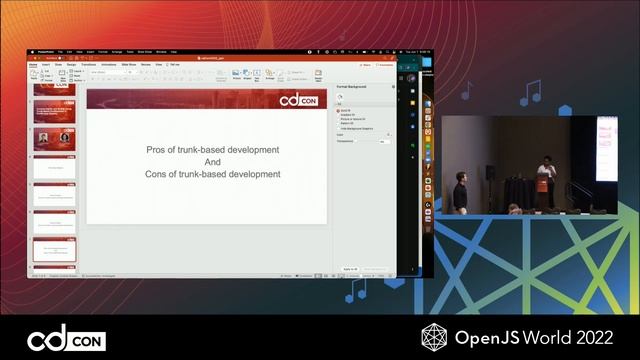This screenshot has height=360, width=640.
Task: Click the cdCON logo on the slide
Action: click(299, 100)
